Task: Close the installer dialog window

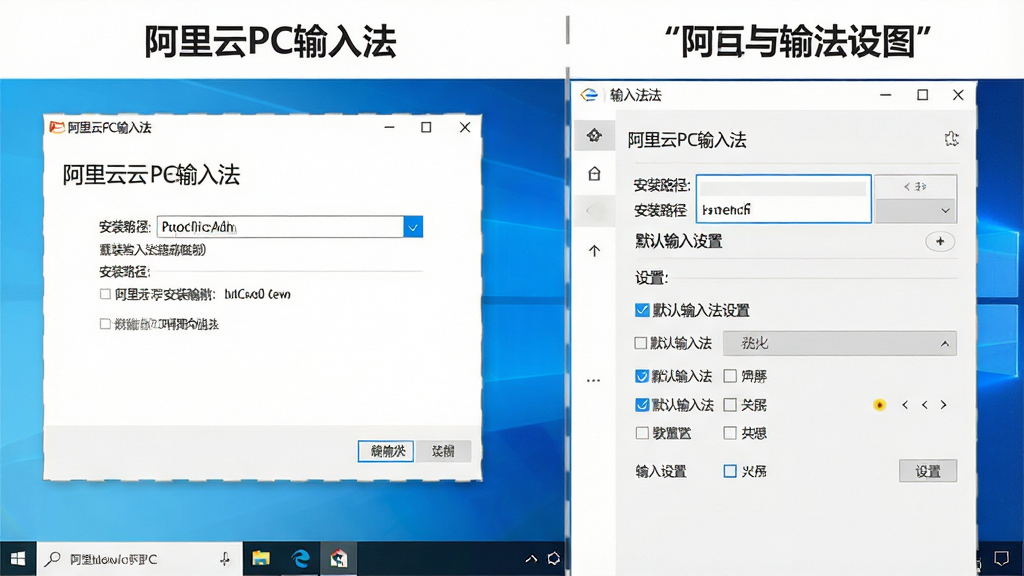Action: [465, 127]
